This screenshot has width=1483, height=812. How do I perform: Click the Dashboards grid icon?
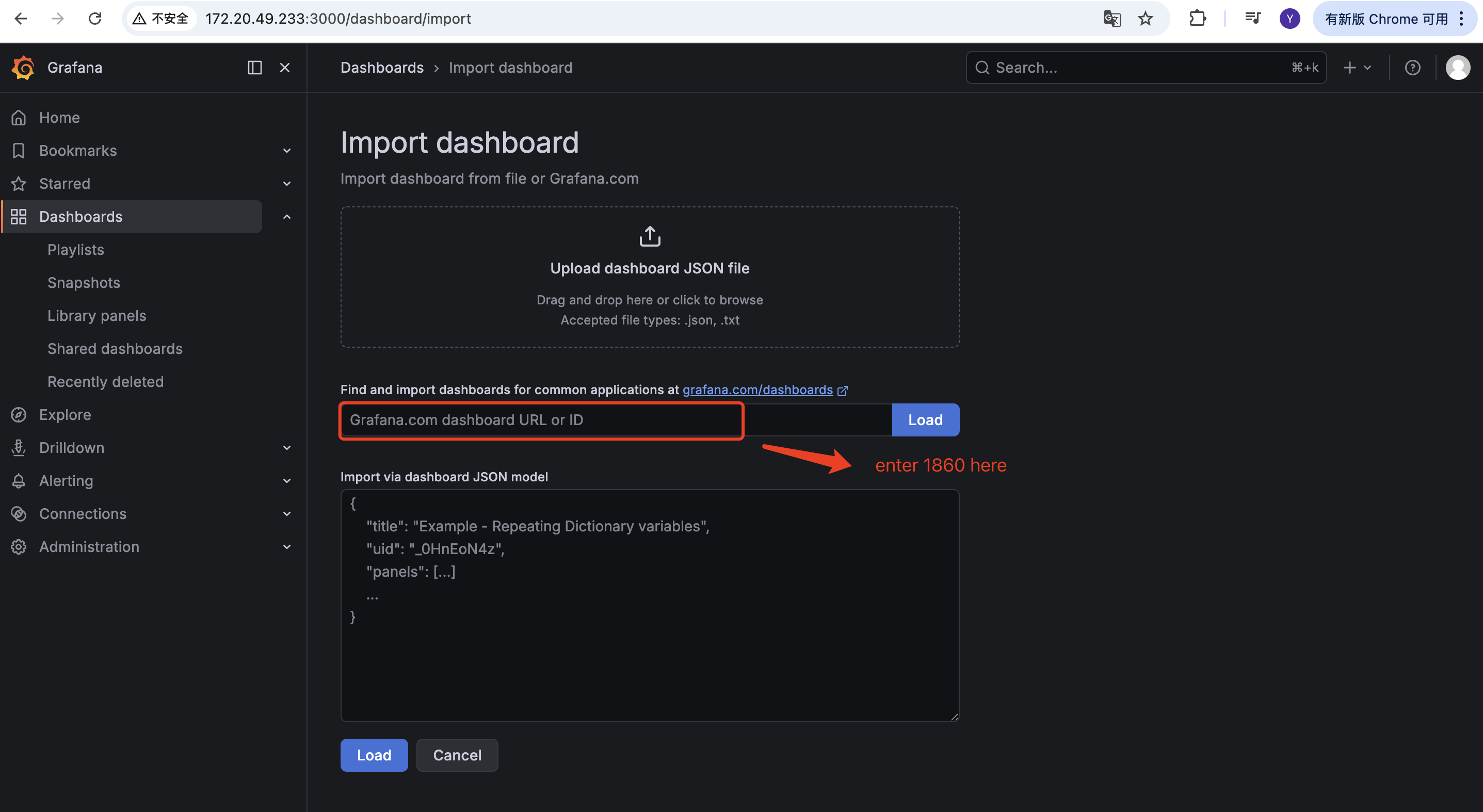coord(19,216)
